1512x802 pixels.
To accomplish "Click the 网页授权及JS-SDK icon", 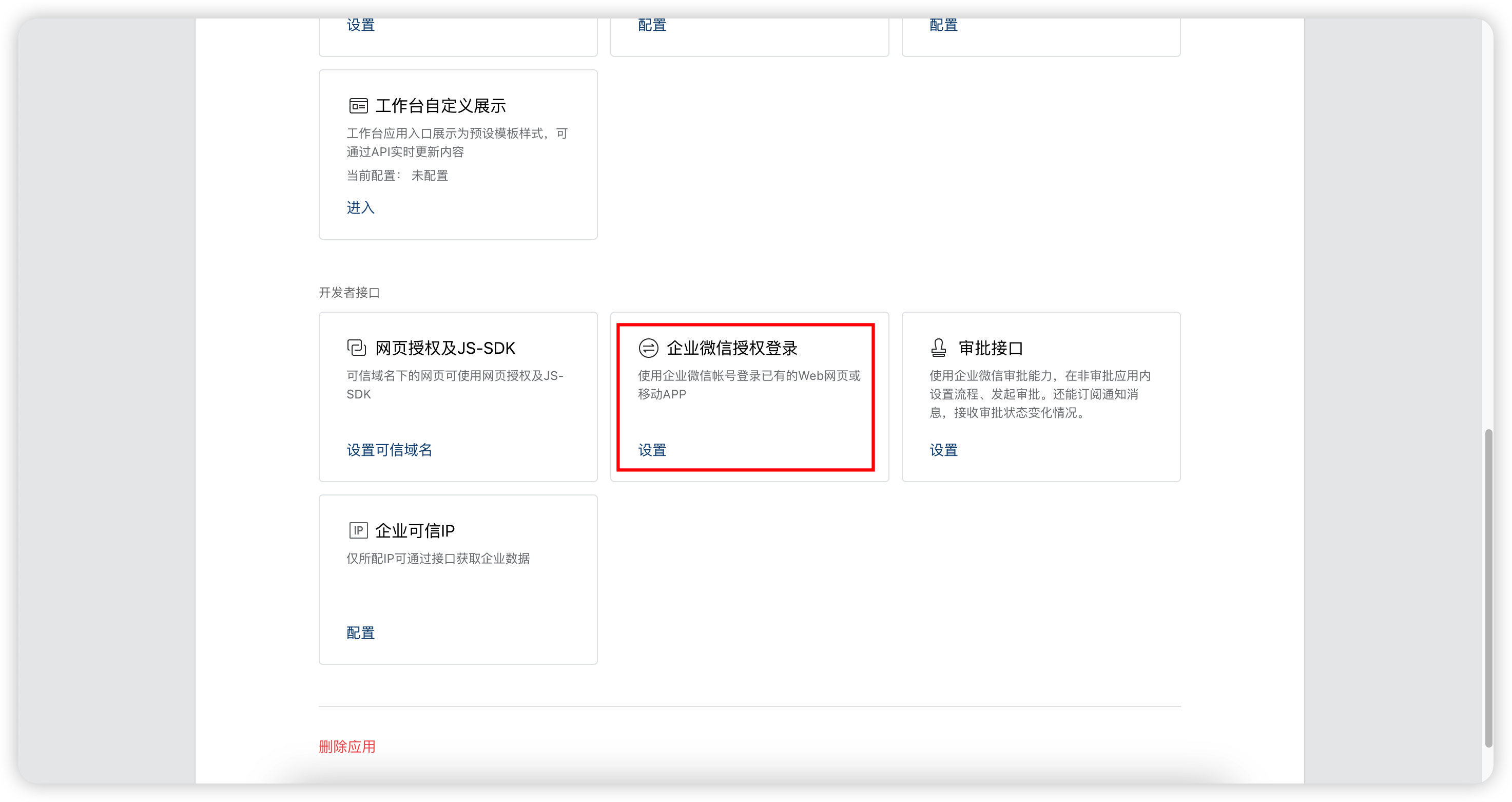I will click(356, 348).
